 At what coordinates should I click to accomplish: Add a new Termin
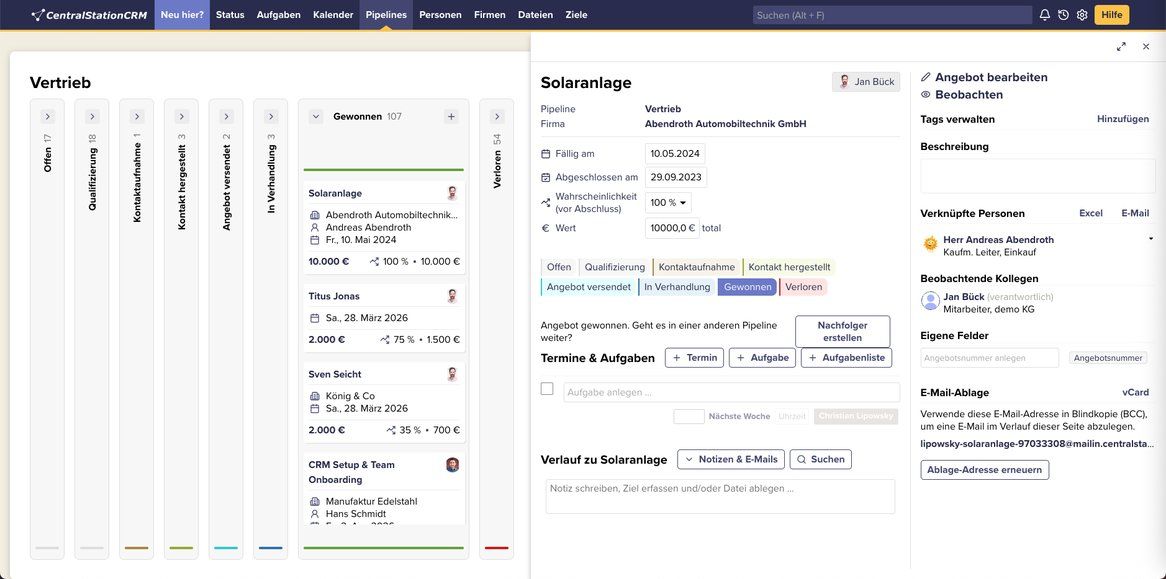coord(695,358)
